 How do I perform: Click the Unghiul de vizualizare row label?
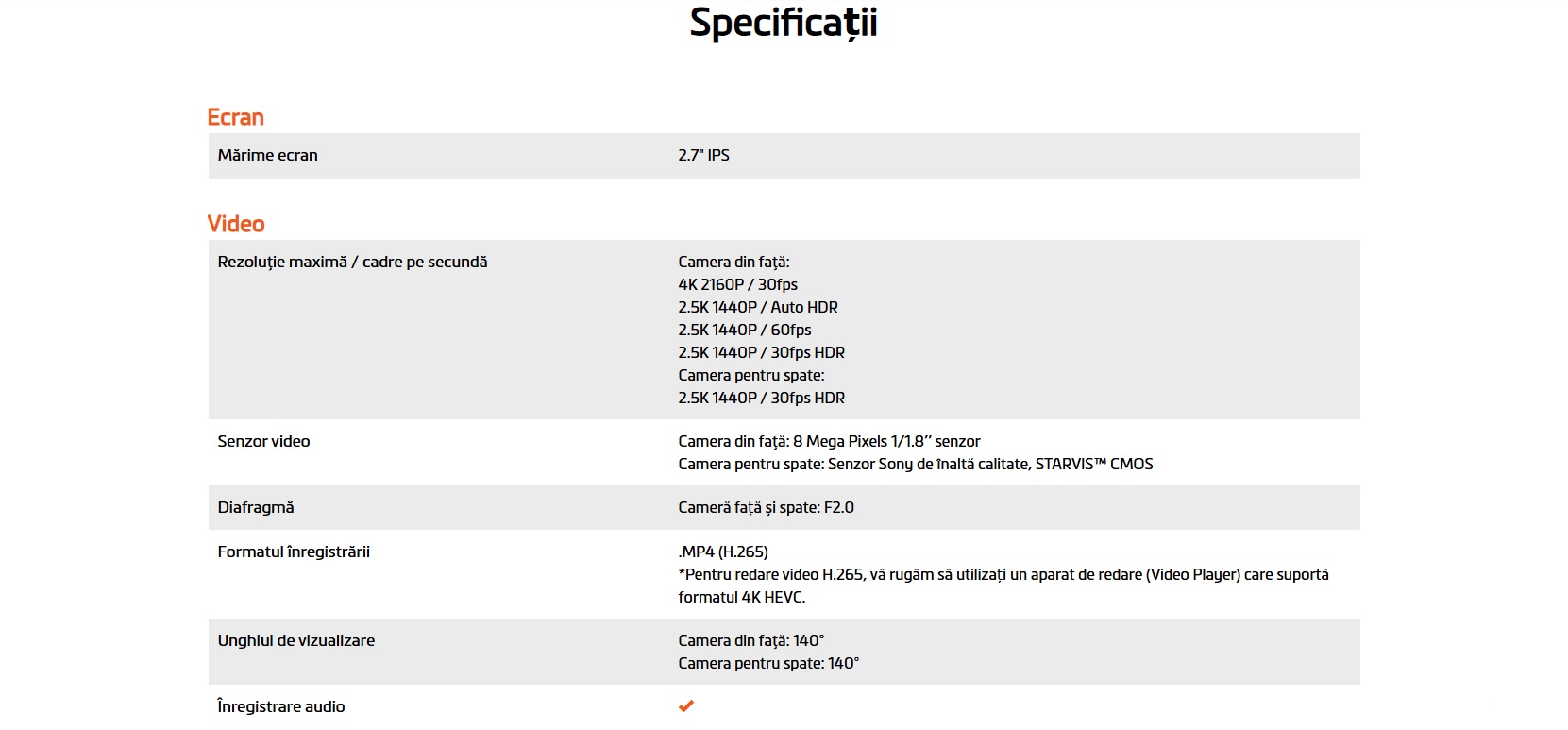pyautogui.click(x=295, y=640)
